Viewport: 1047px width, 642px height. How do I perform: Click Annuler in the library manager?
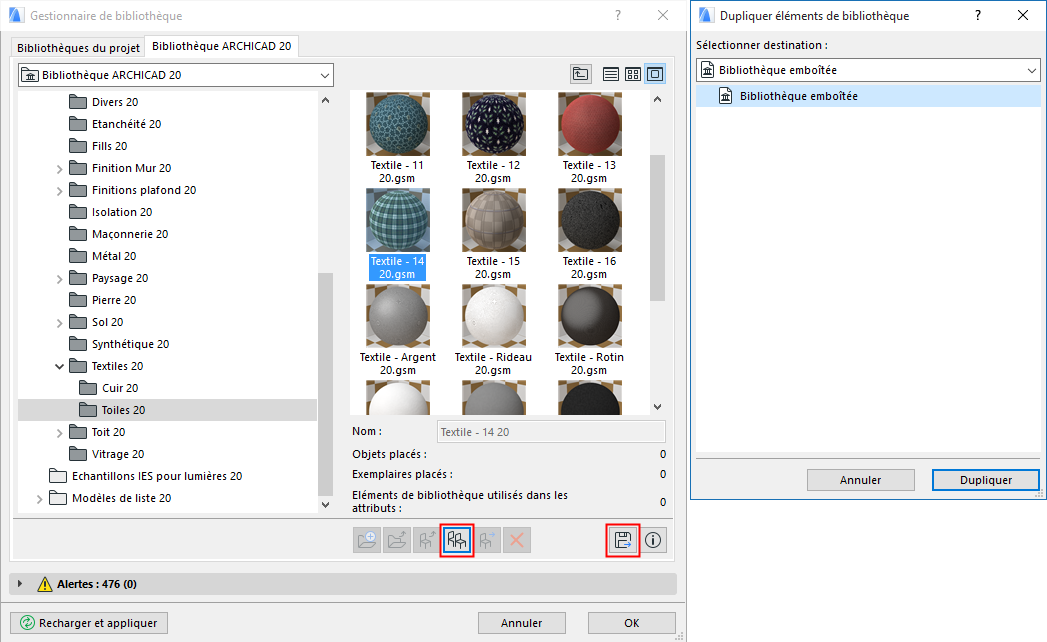(x=521, y=623)
